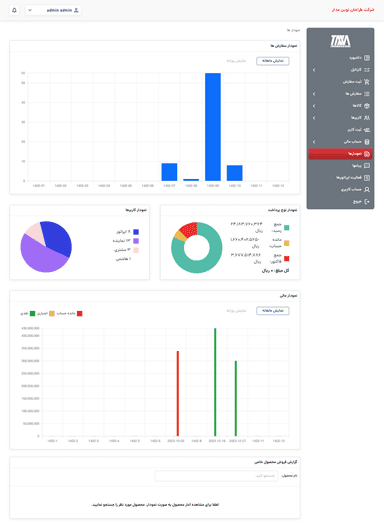The image size is (384, 524).
Task: Expand the Kartabl submenu chevron
Action: click(314, 70)
